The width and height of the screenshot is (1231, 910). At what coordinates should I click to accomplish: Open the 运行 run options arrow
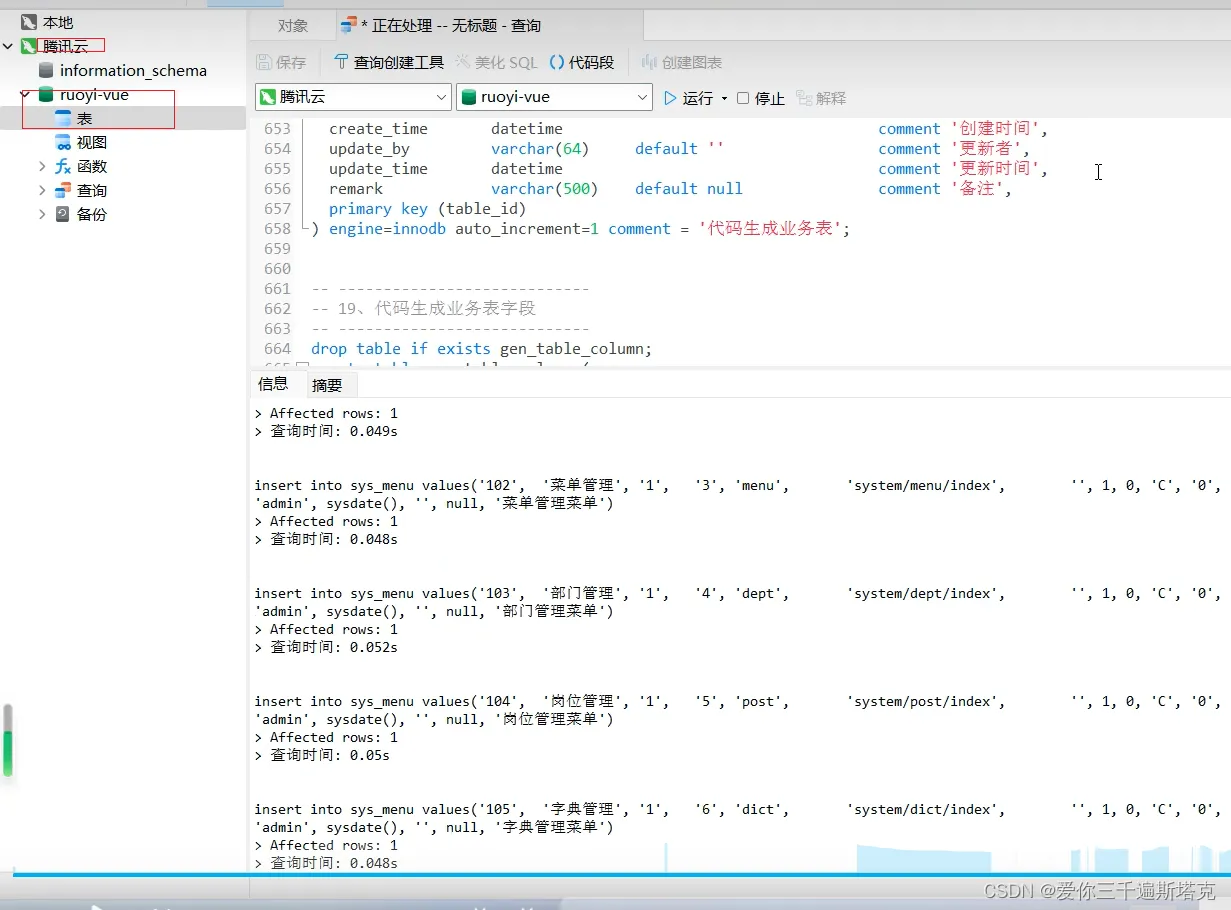[x=724, y=98]
